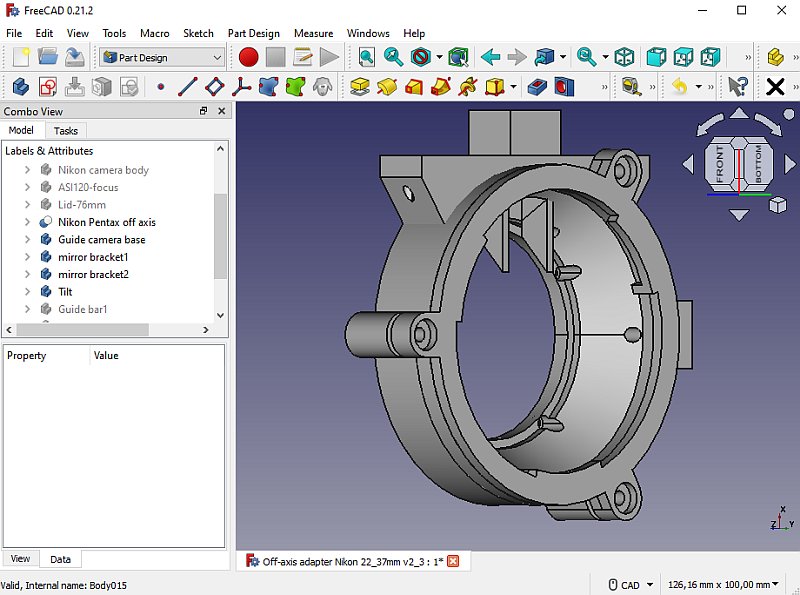Select Guide bar1 in the model tree
Image resolution: width=800 pixels, height=595 pixels.
tap(83, 309)
